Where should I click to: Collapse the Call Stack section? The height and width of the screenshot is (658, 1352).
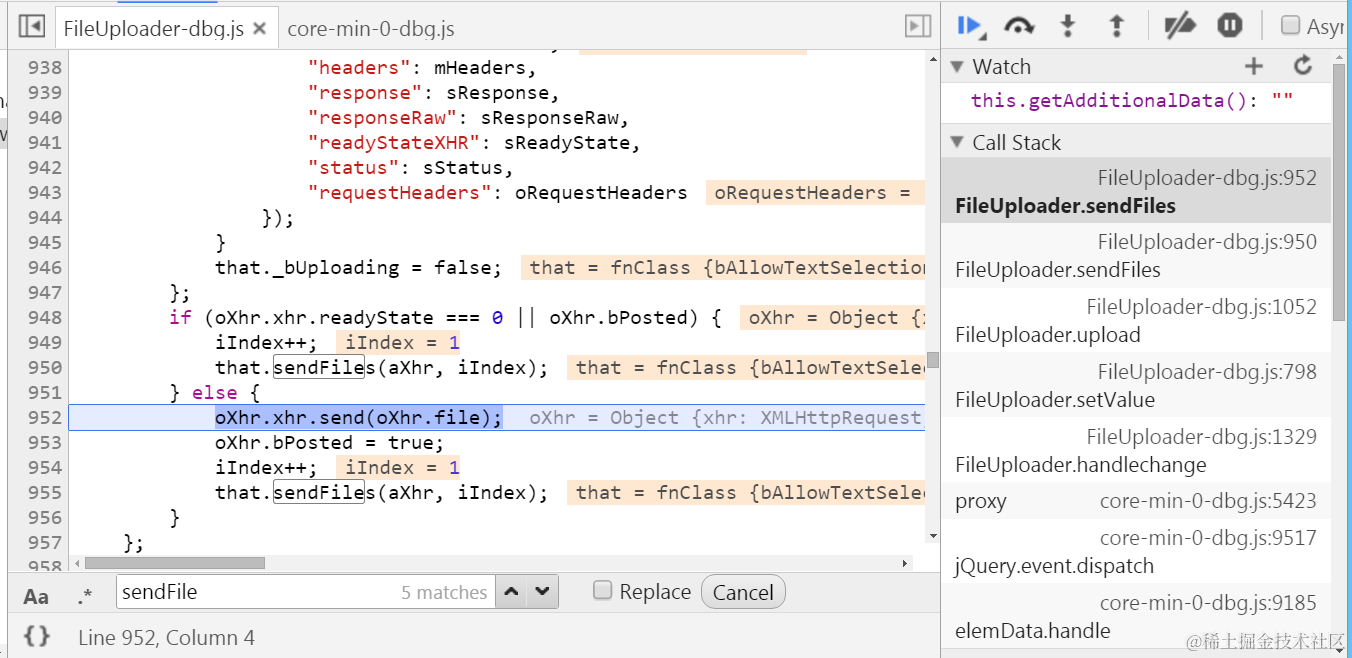(957, 143)
